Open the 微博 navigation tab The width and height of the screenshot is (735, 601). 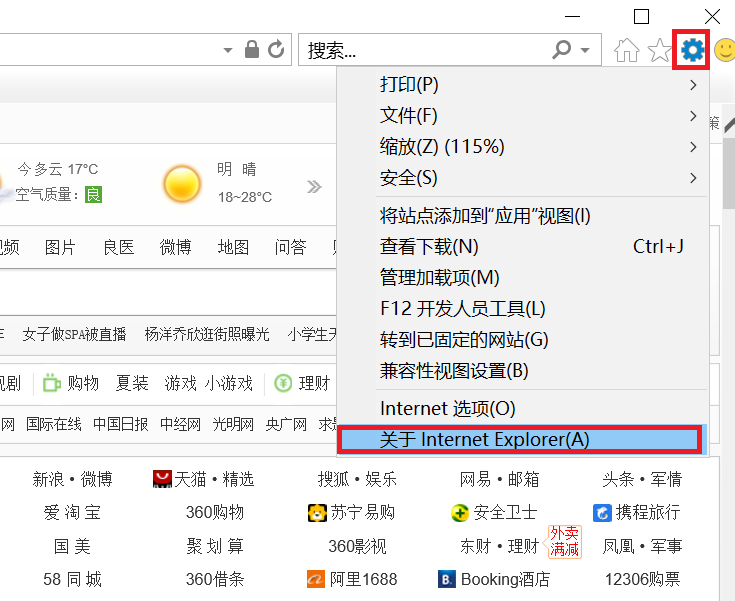175,247
